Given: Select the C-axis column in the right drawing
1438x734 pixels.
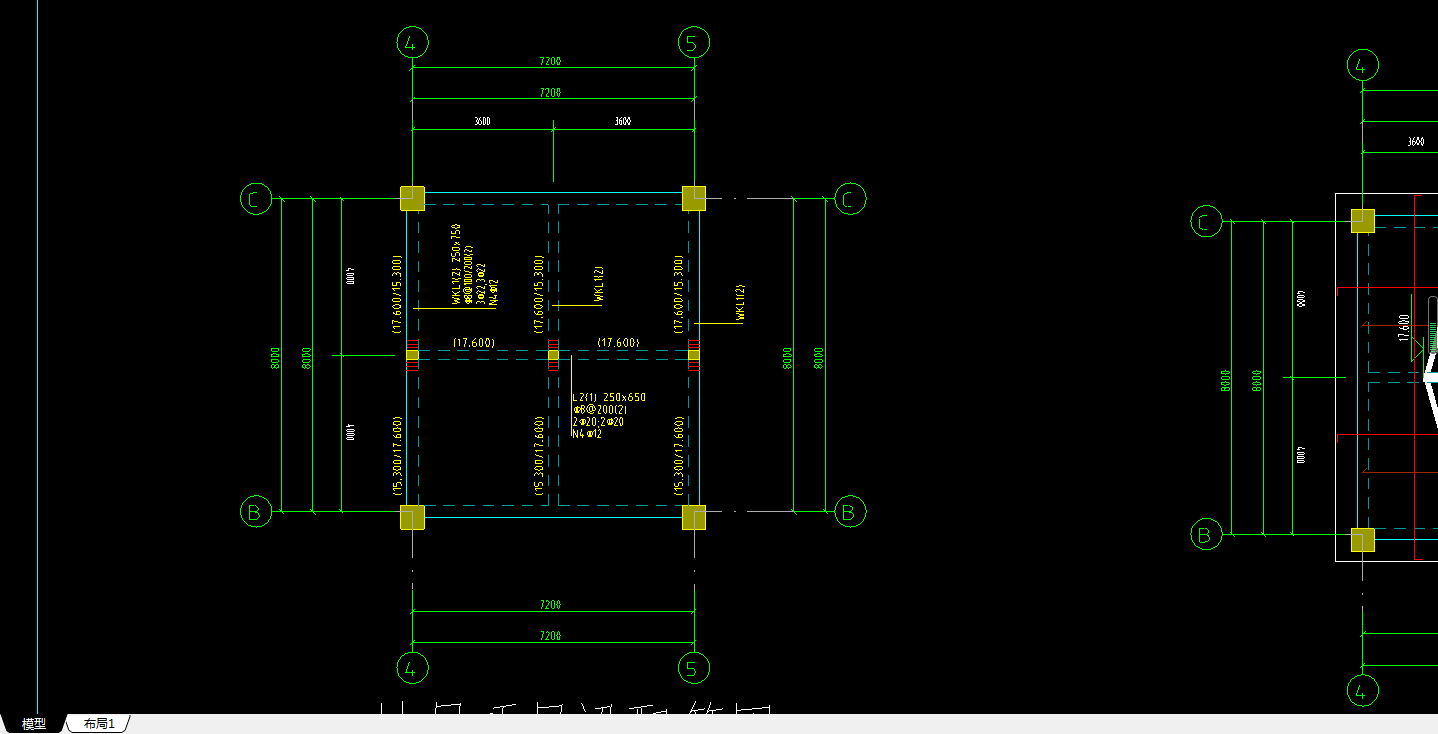Looking at the screenshot, I should coord(1362,221).
